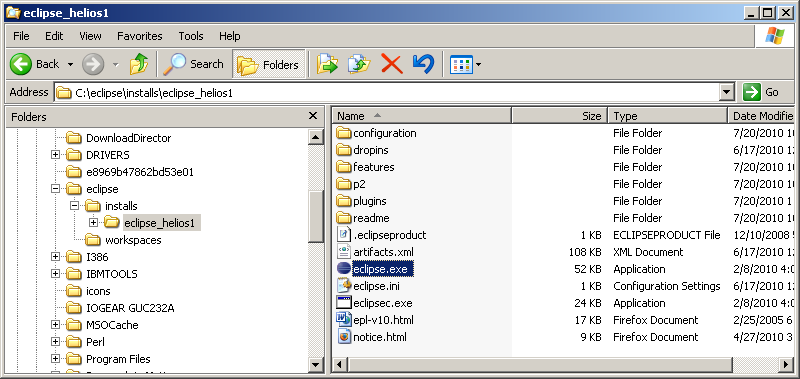Click the folder tree scroll-down arrow

coord(316,365)
